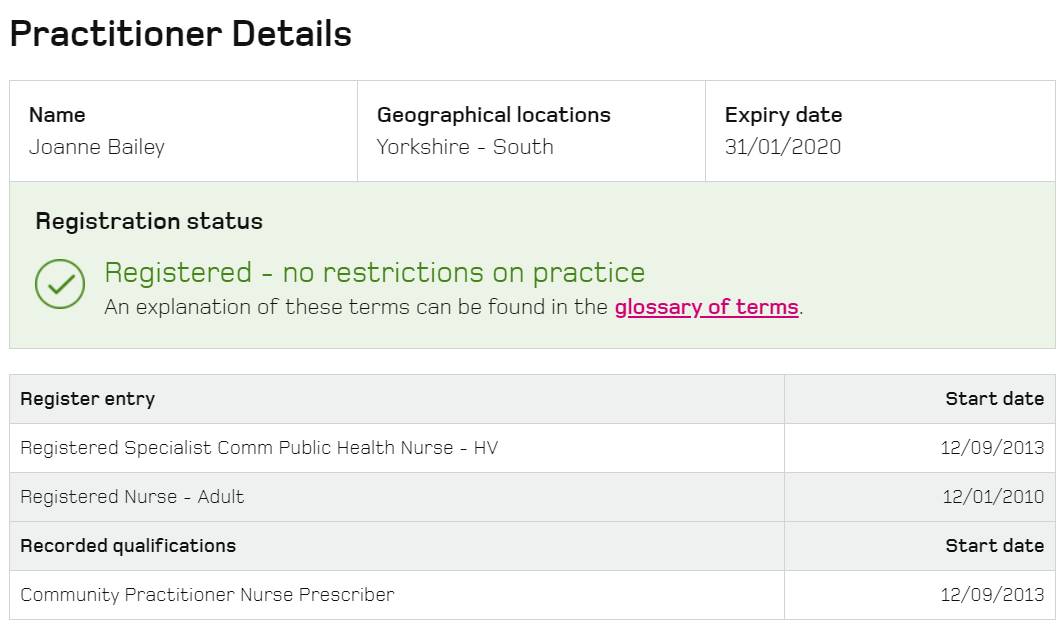
Task: Click the green registration status checkmark icon
Action: pos(59,285)
